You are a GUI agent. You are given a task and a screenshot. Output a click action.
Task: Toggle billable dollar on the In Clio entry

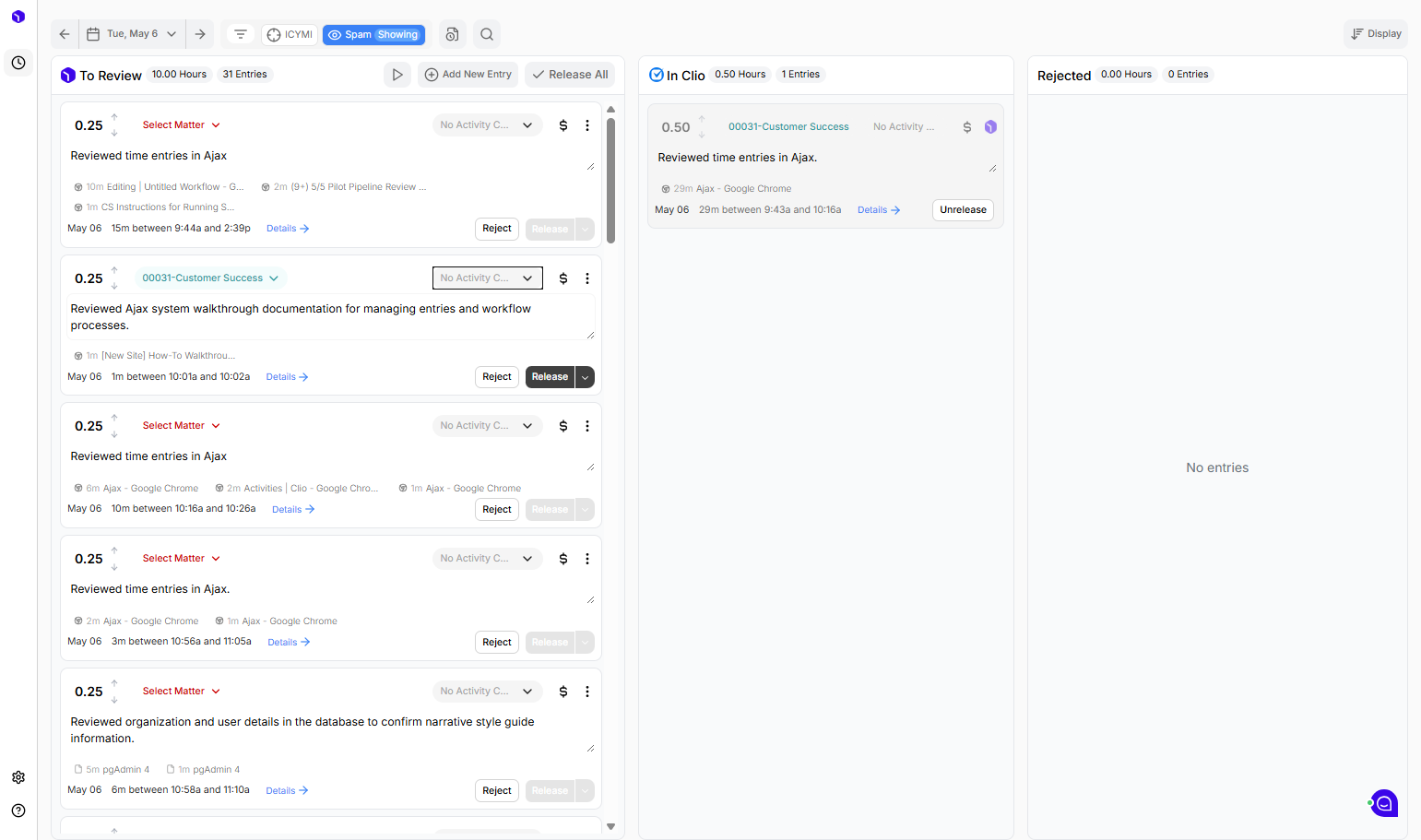967,127
